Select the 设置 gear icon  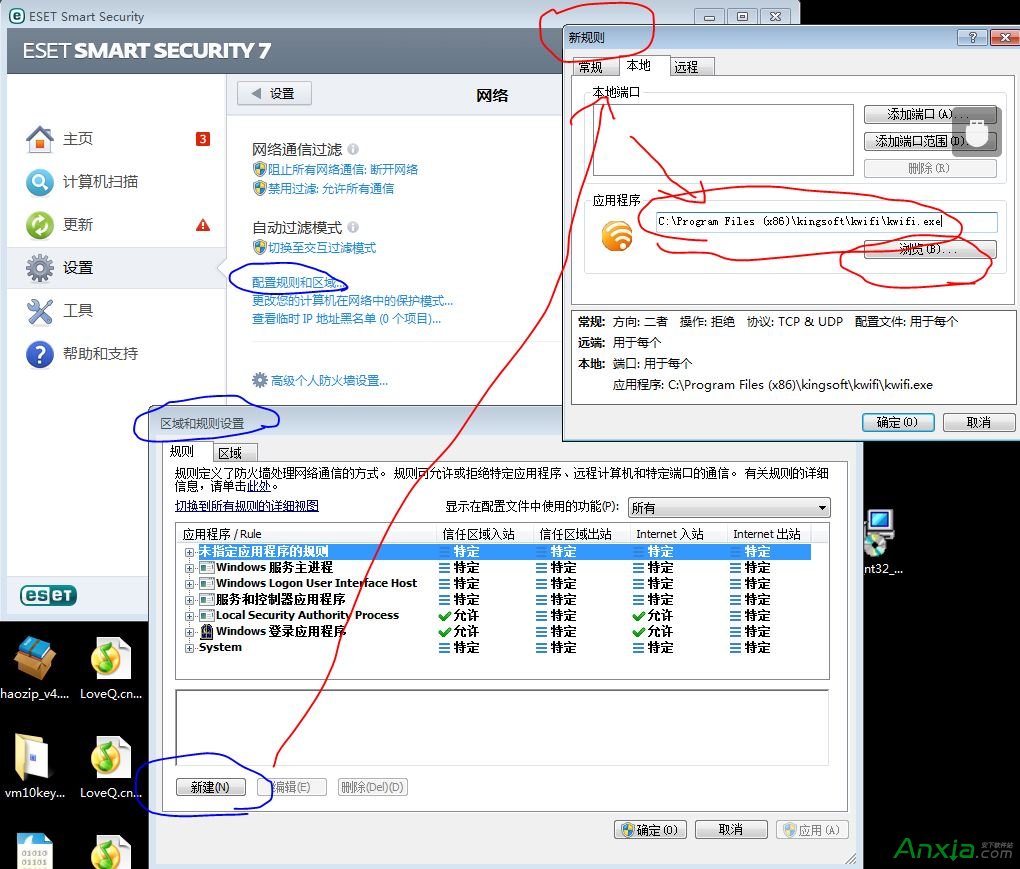click(x=40, y=268)
